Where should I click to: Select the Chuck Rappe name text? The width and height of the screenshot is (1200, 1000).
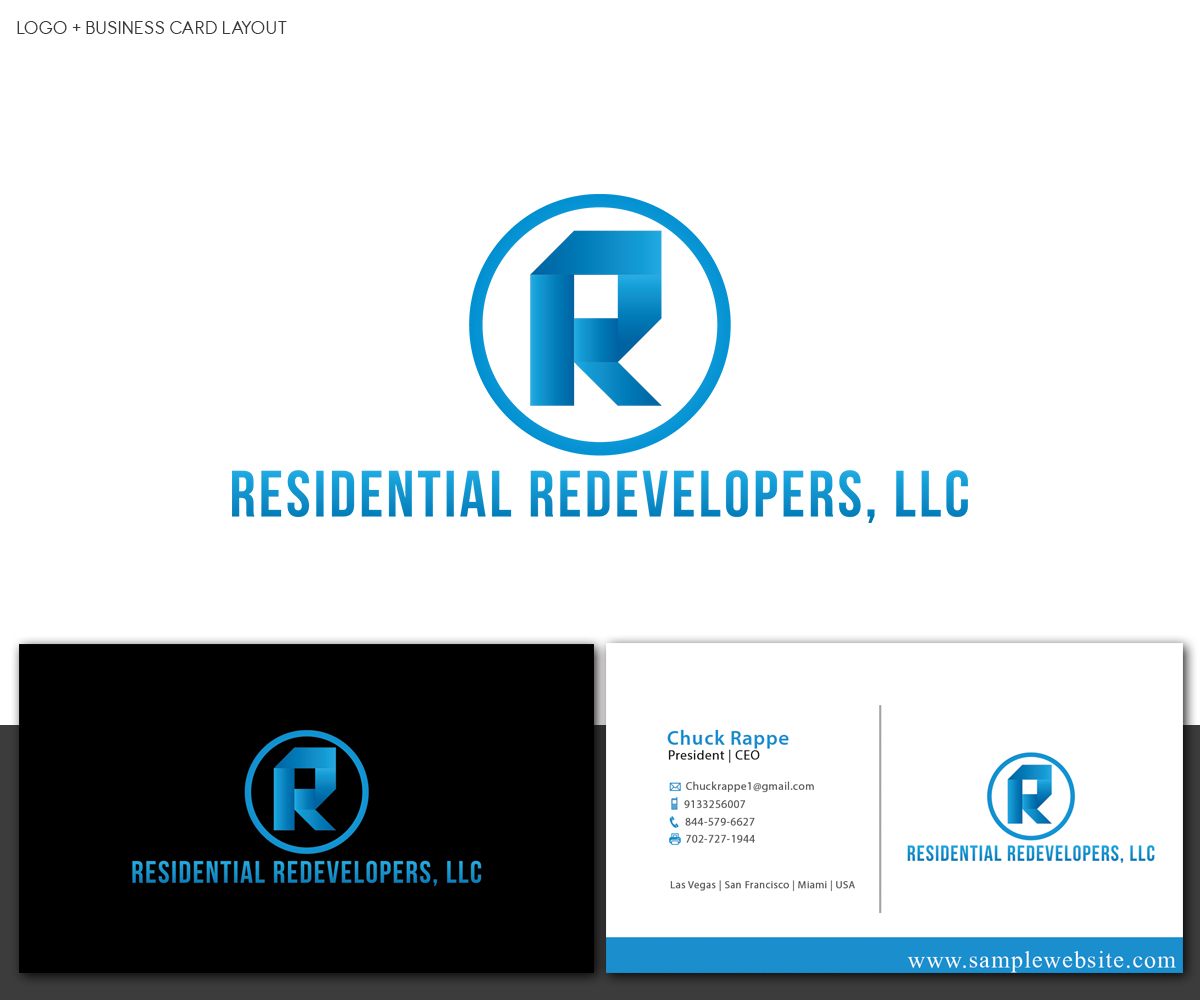(728, 738)
